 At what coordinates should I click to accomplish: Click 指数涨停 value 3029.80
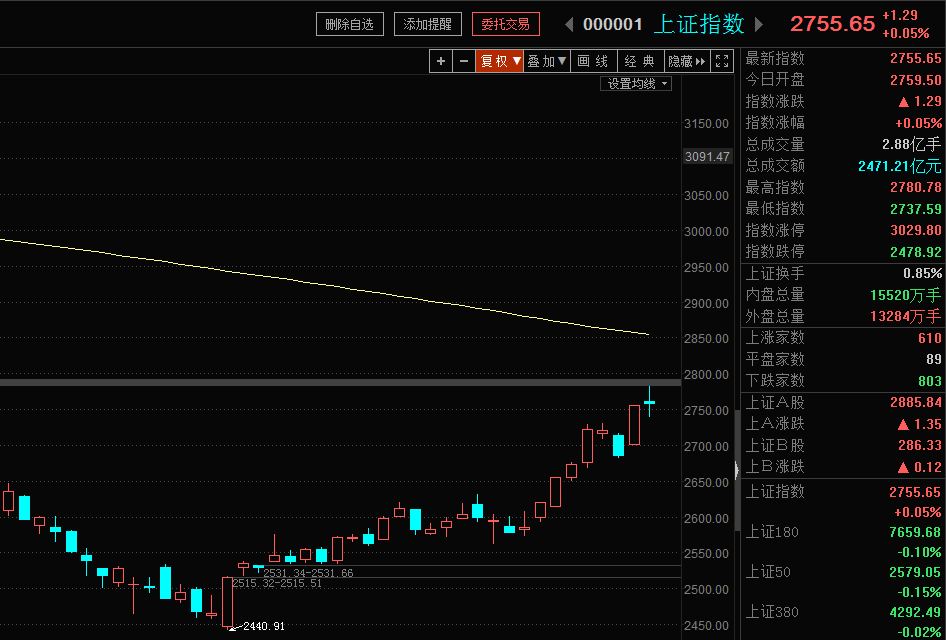(x=916, y=230)
